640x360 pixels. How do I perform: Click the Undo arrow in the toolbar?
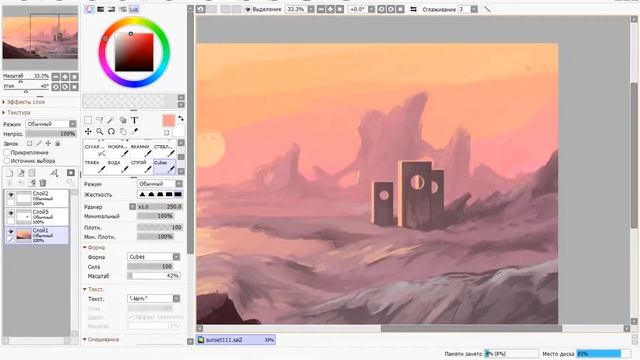201,9
